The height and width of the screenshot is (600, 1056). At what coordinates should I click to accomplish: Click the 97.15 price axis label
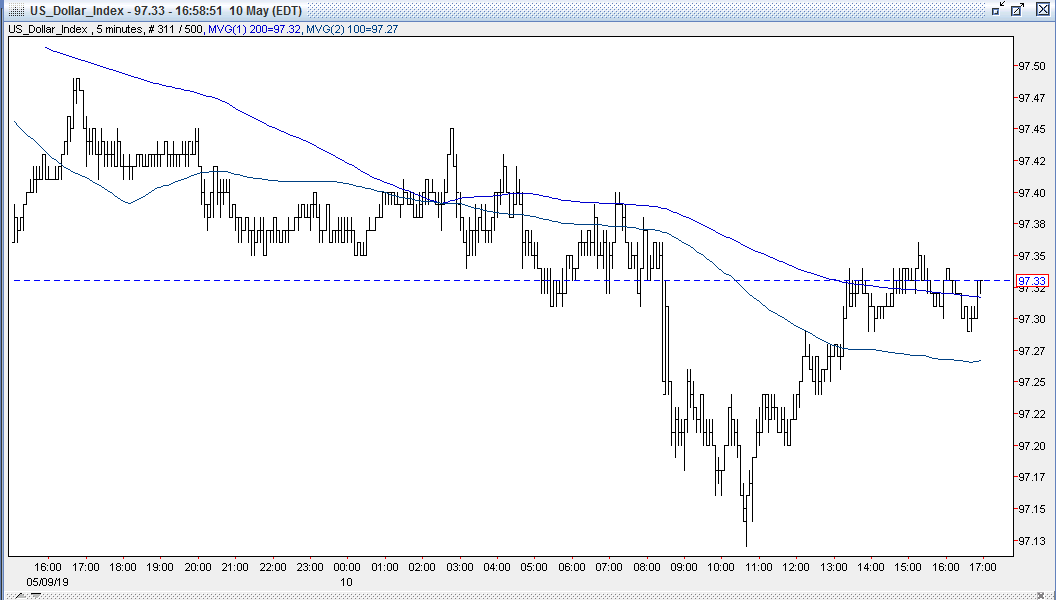click(x=1032, y=509)
